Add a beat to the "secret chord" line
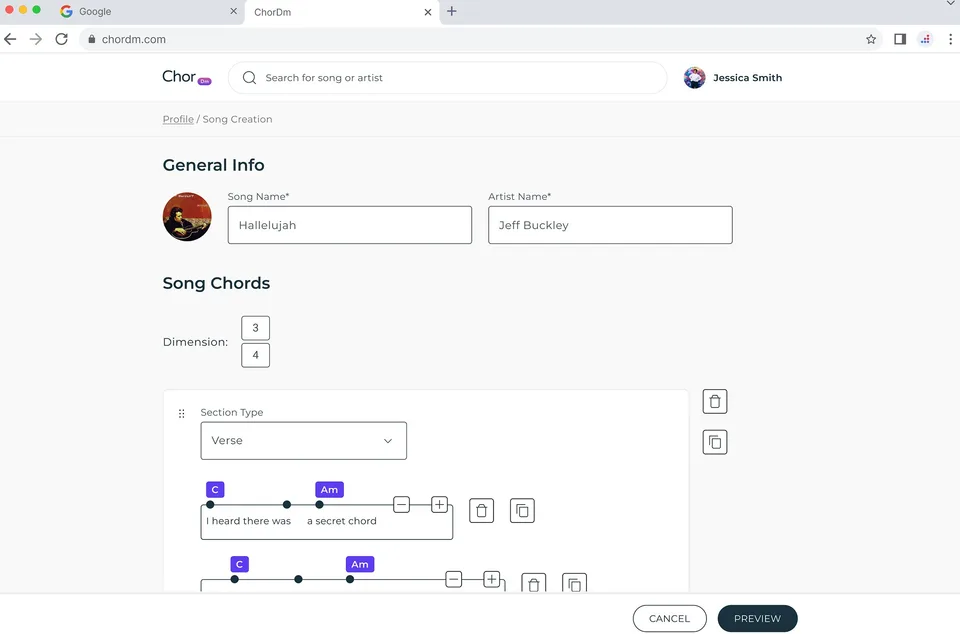This screenshot has height=634, width=960. 440,505
